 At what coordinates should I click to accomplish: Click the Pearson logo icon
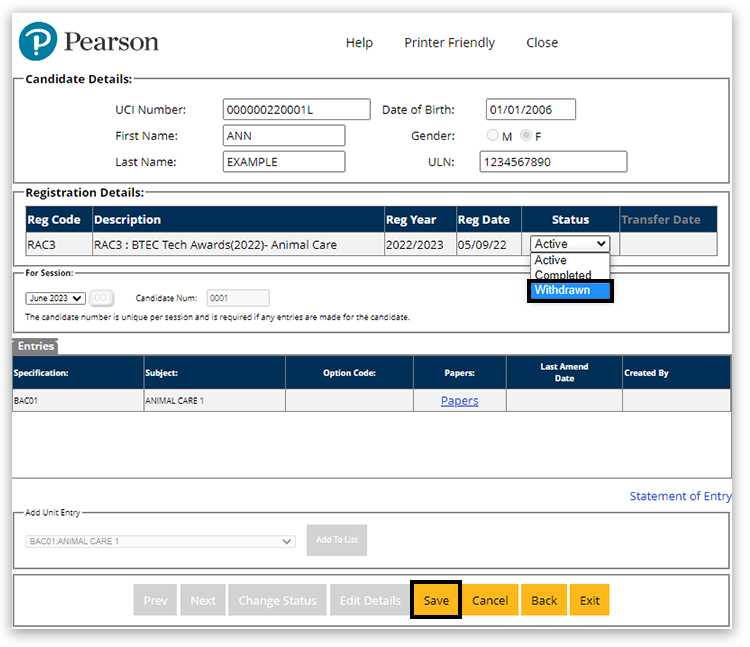(x=38, y=42)
